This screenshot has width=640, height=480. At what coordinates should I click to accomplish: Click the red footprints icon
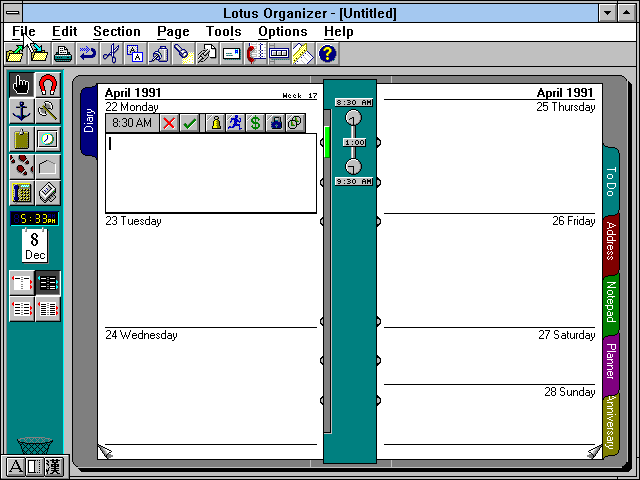tap(21, 167)
